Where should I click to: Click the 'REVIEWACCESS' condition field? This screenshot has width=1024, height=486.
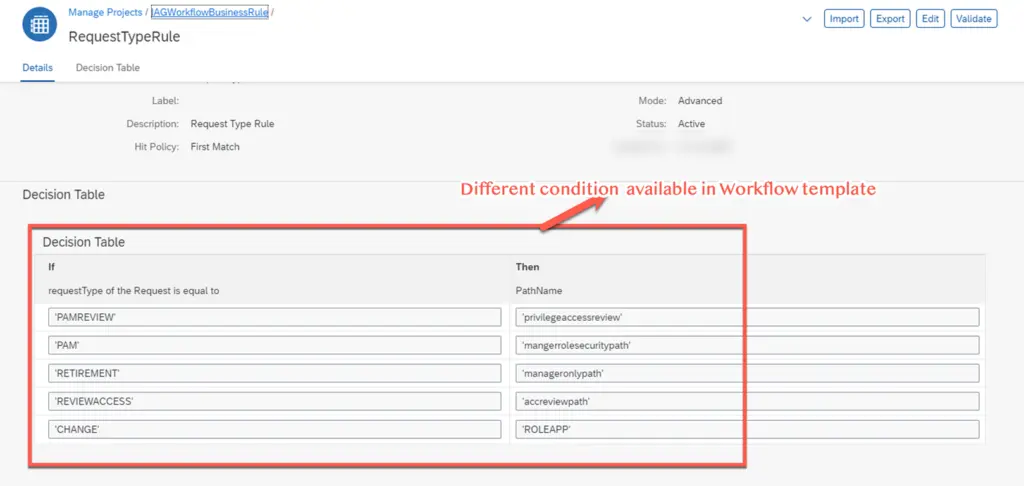point(275,401)
